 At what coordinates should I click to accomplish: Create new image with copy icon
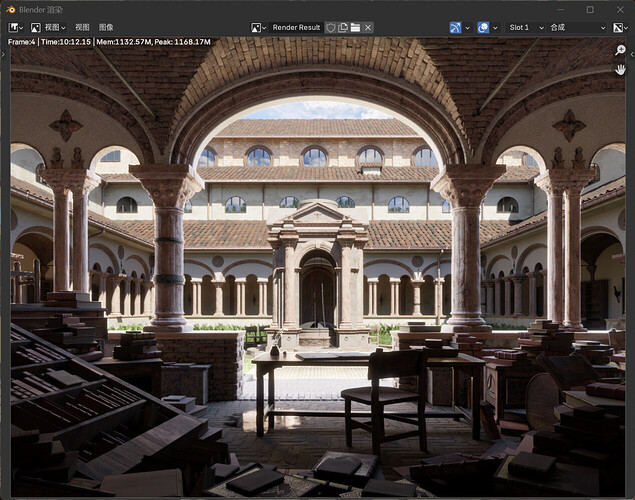[x=343, y=27]
